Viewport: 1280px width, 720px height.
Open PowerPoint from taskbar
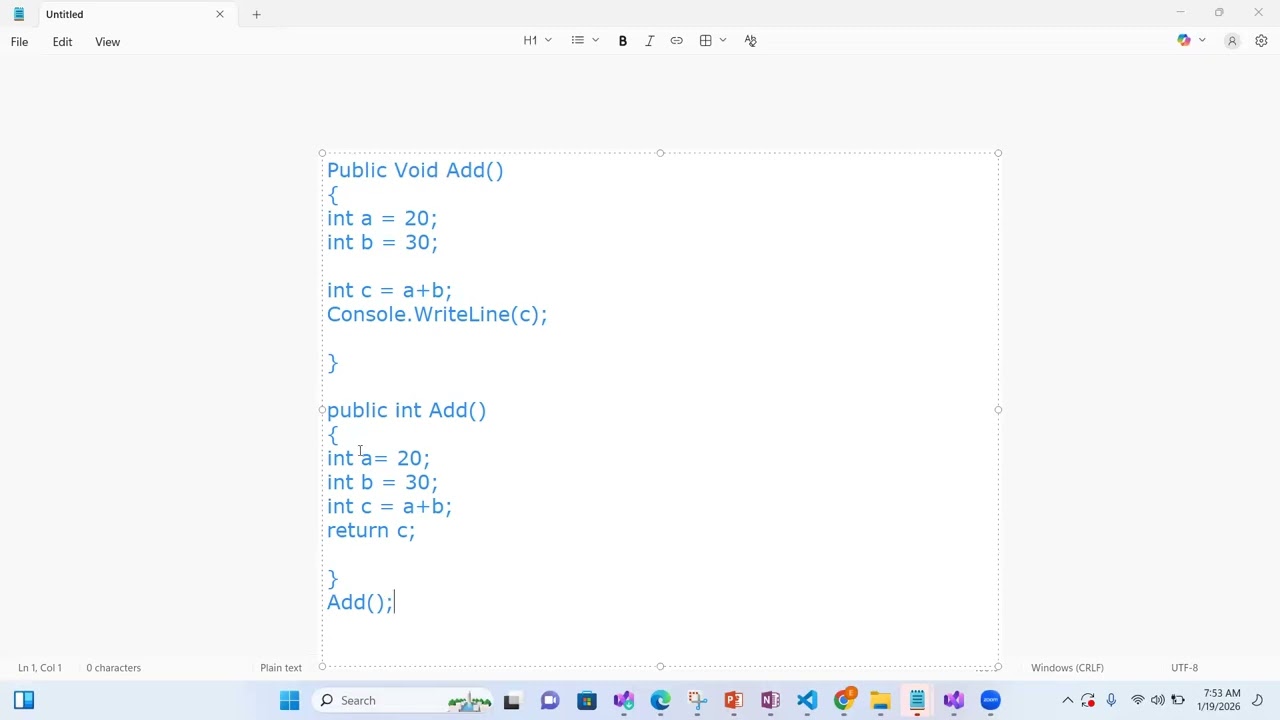click(734, 701)
